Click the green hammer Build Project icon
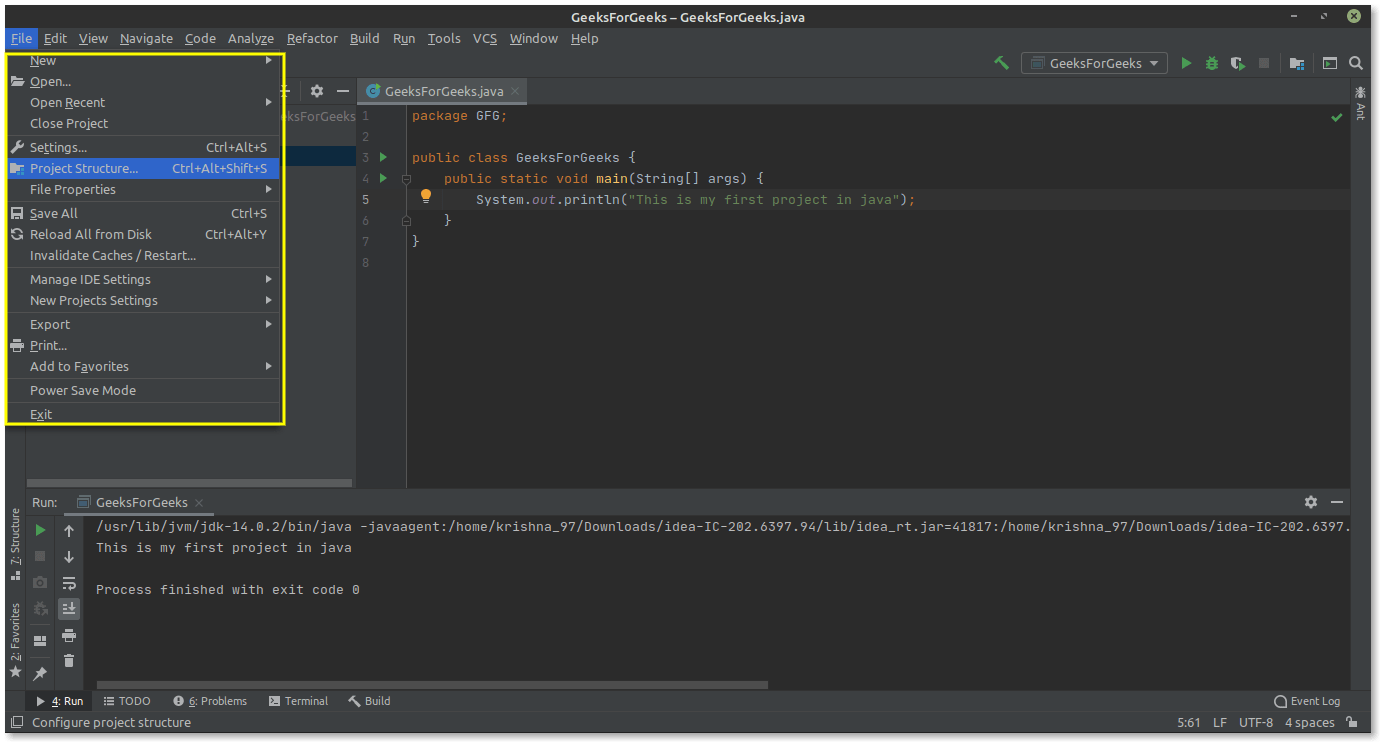Viewport: 1380px width, 742px height. tap(1001, 63)
